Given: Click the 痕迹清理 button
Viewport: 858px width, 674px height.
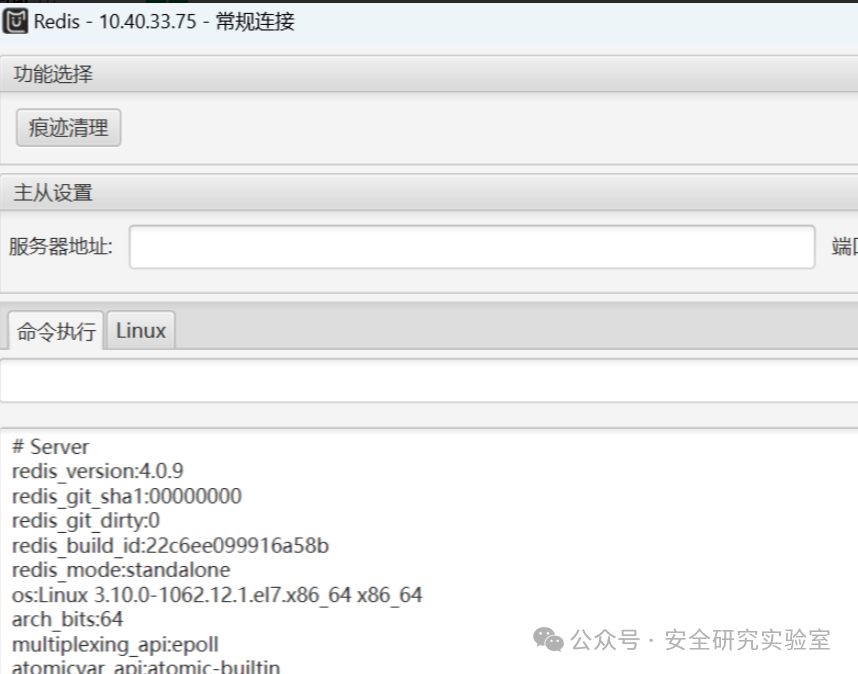Looking at the screenshot, I should (x=68, y=128).
